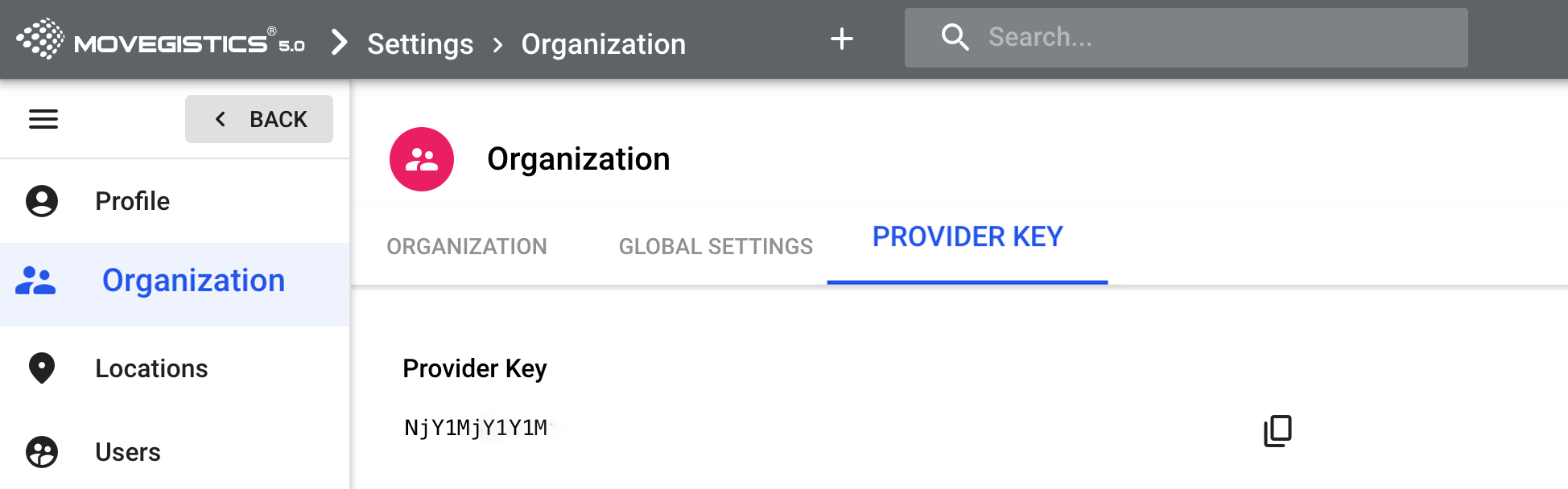Click the search magnifier icon
The height and width of the screenshot is (489, 1568).
[955, 37]
